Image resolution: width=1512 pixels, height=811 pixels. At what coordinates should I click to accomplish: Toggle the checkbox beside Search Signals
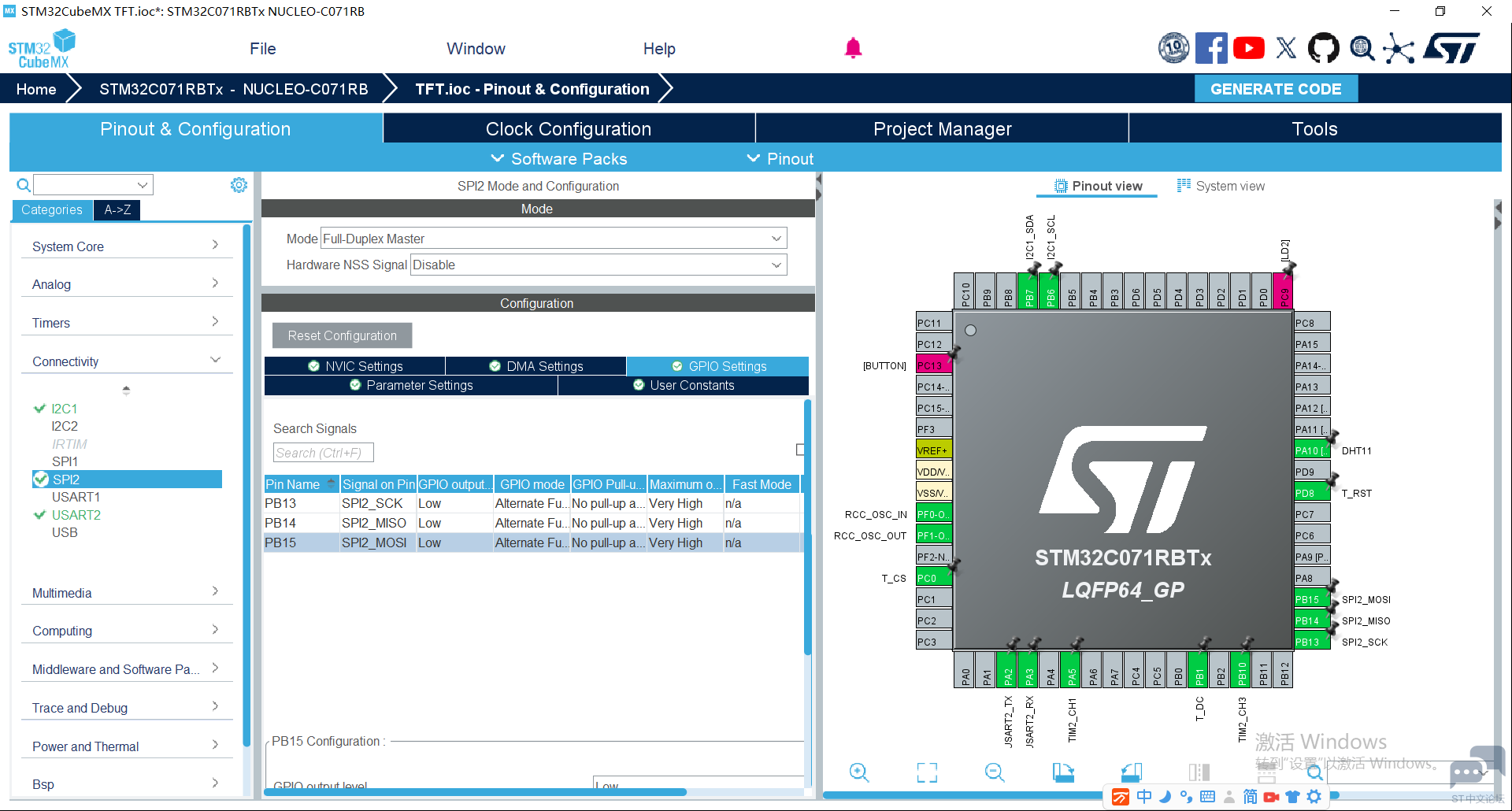pyautogui.click(x=800, y=450)
